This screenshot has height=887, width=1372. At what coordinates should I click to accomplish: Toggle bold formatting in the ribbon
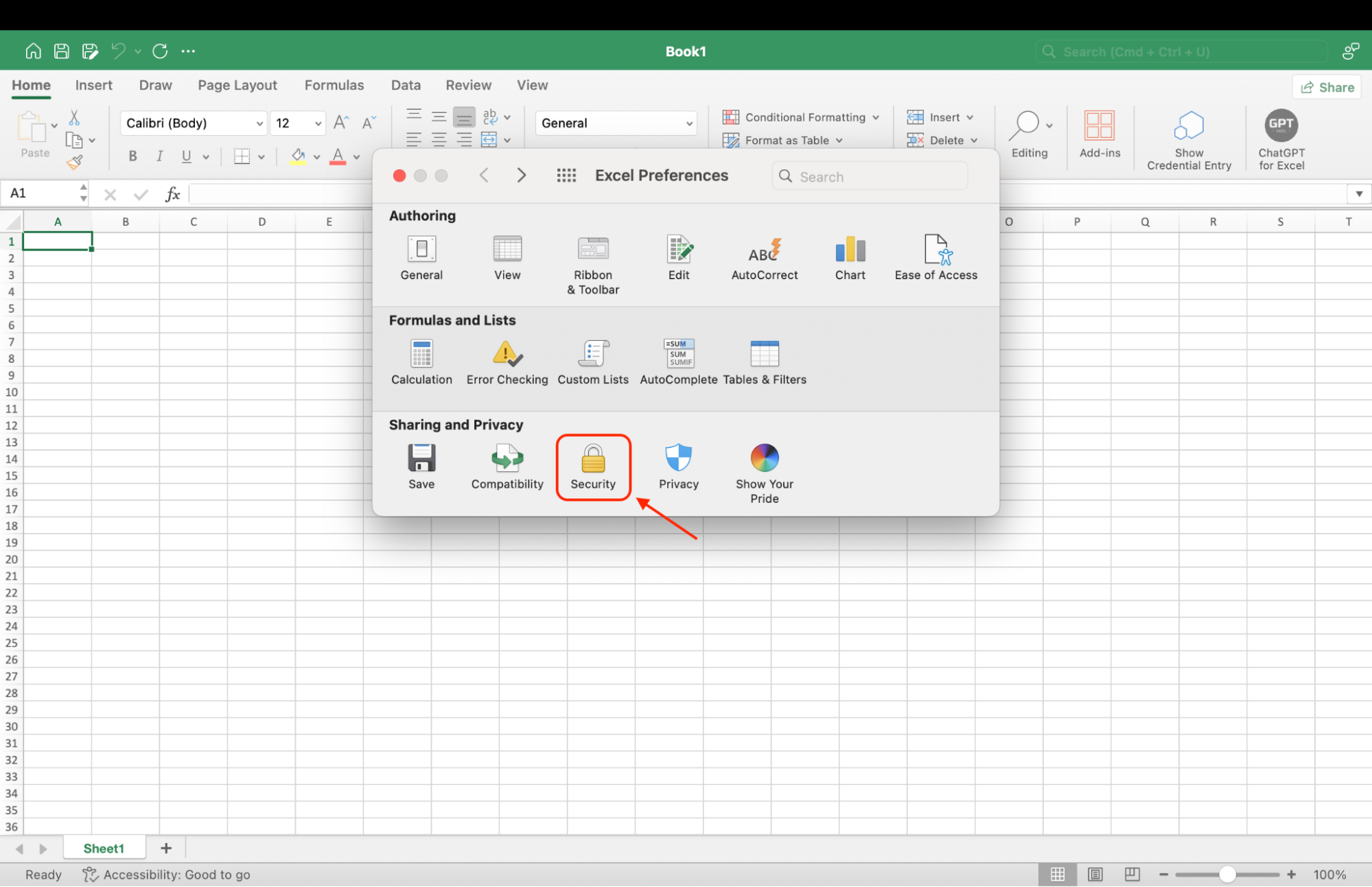(132, 156)
